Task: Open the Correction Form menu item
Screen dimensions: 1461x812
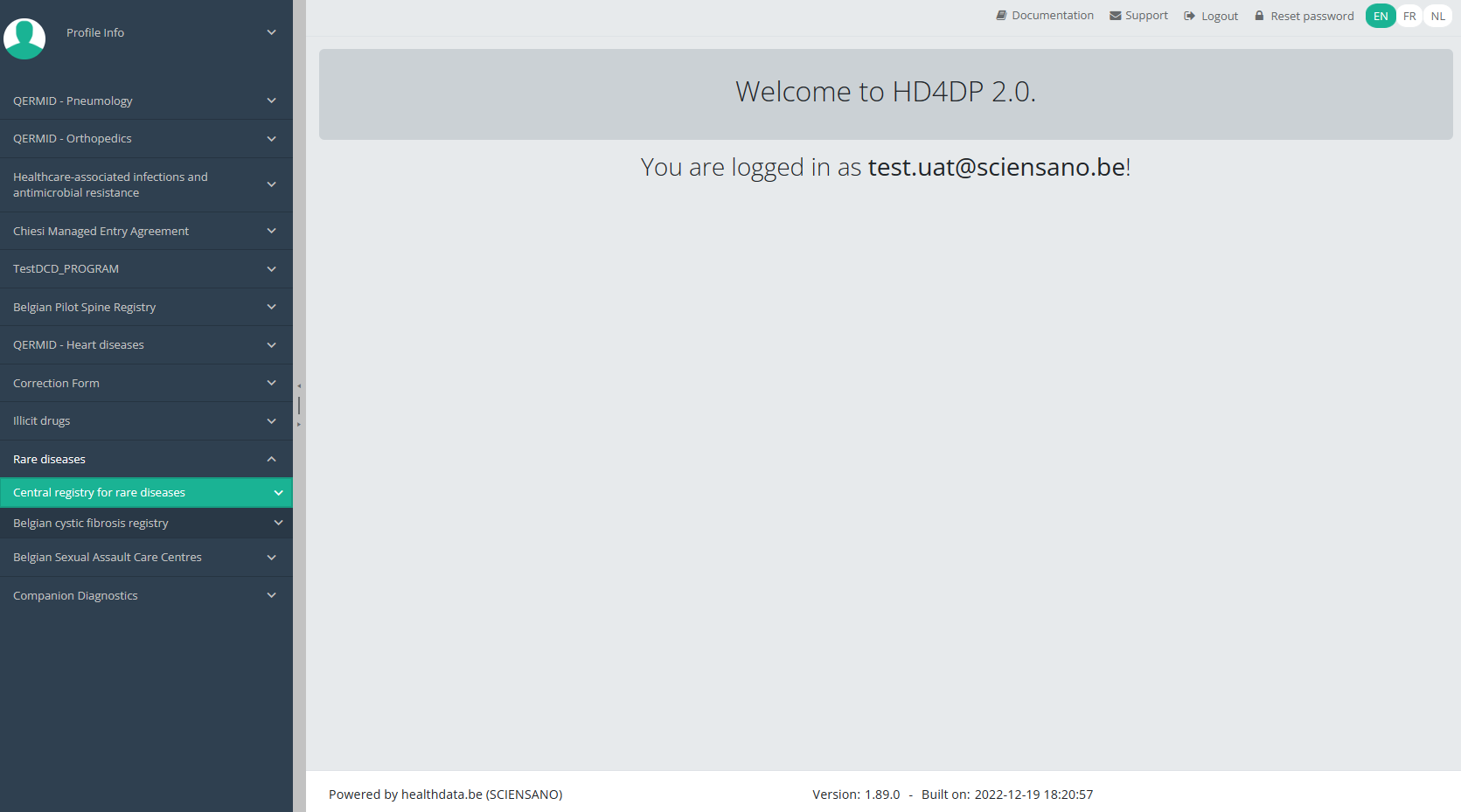Action: [56, 383]
